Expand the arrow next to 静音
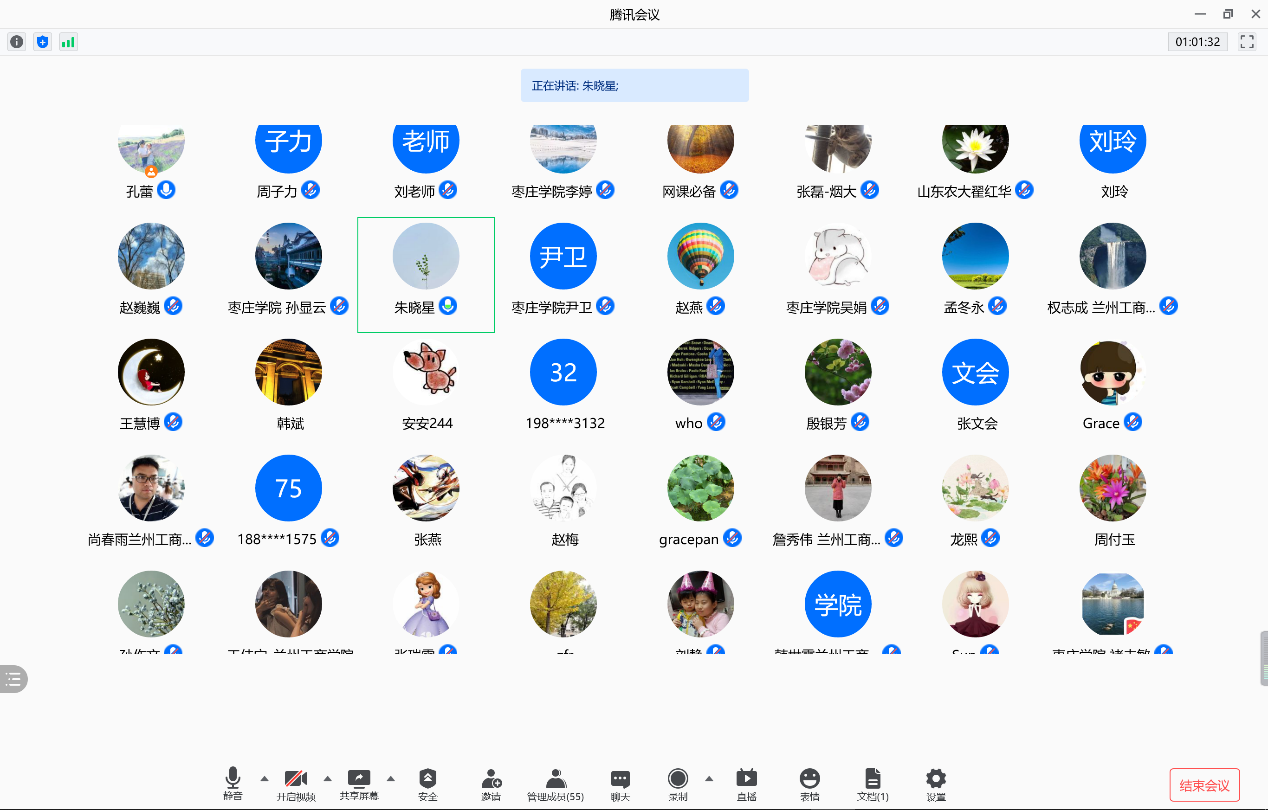 [264, 778]
